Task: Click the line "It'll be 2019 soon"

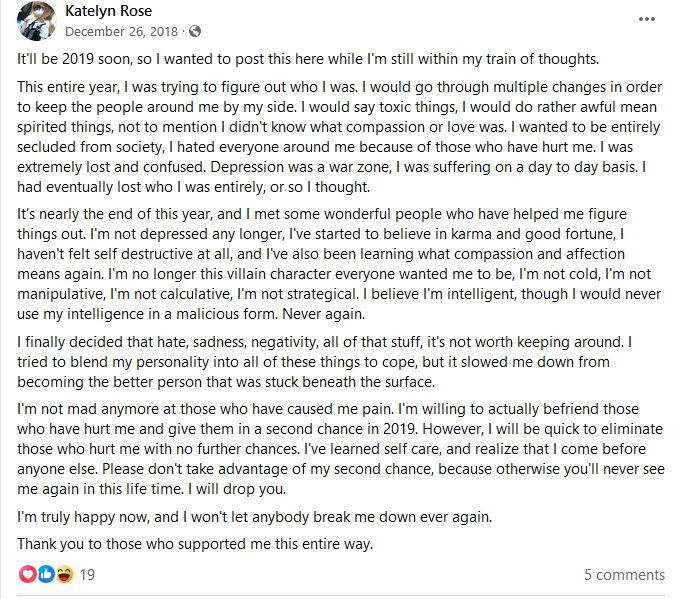Action: [308, 59]
